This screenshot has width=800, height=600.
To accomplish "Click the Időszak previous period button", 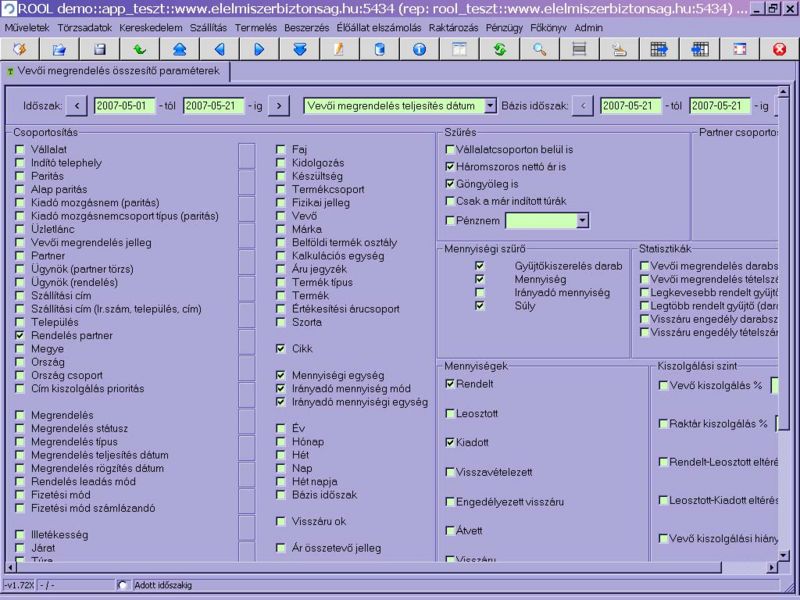I will click(78, 106).
